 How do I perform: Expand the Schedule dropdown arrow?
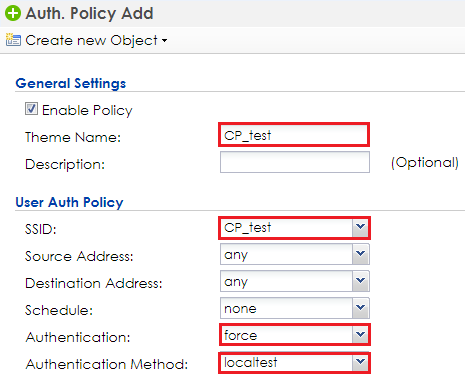360,308
